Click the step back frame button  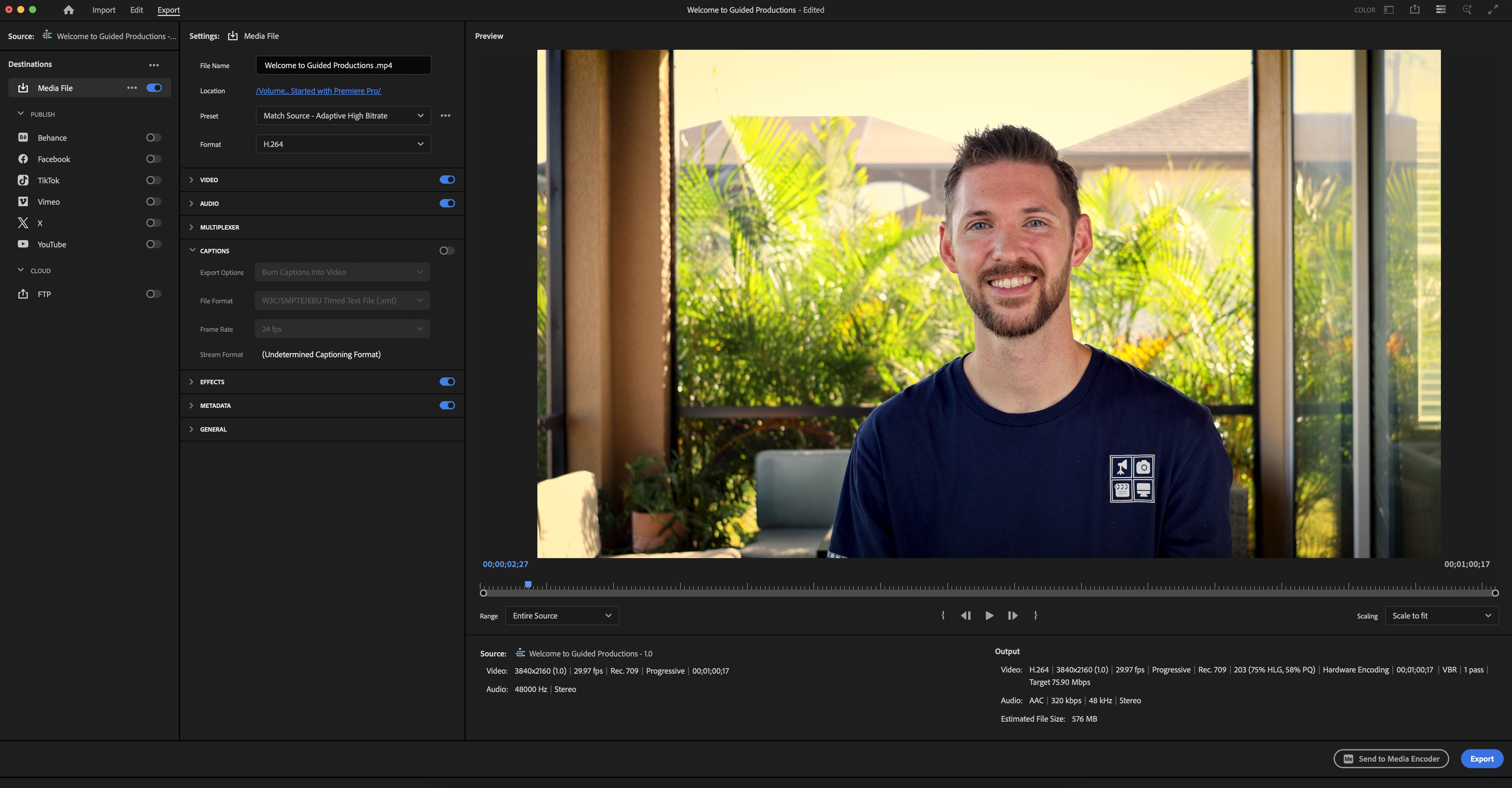[965, 616]
